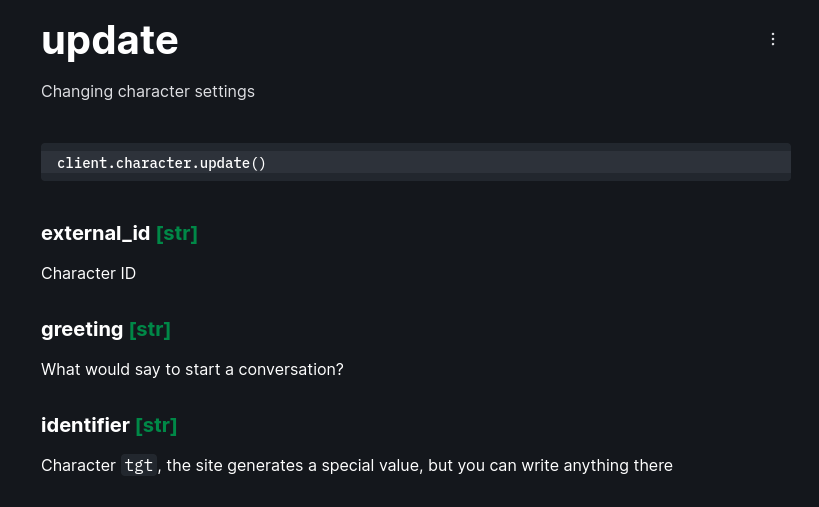Click the [str] type label beside identifier
The height and width of the screenshot is (507, 819).
coord(156,425)
